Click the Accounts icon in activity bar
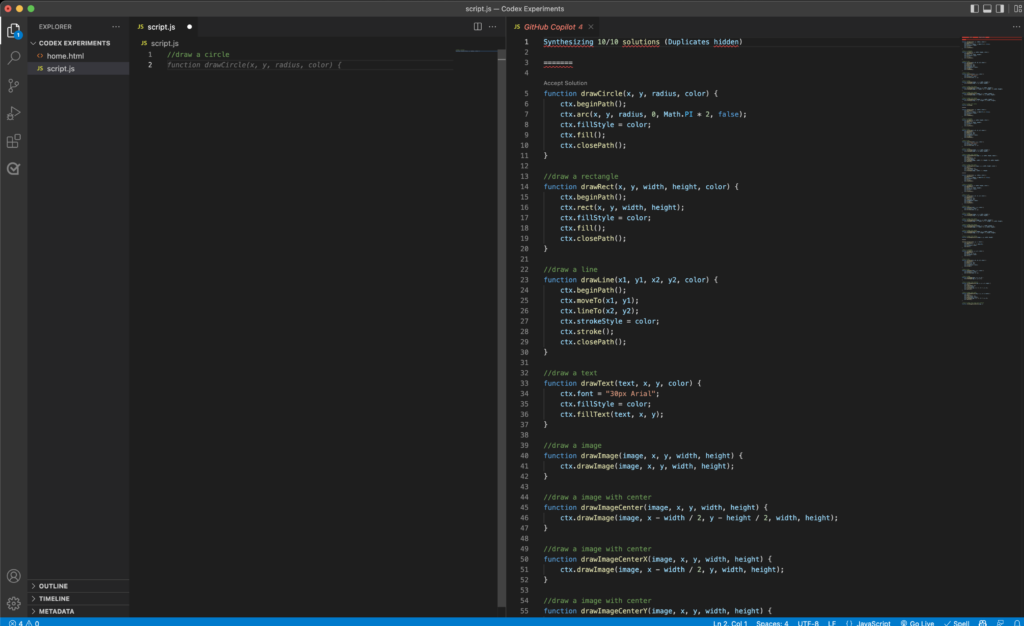 (x=13, y=576)
